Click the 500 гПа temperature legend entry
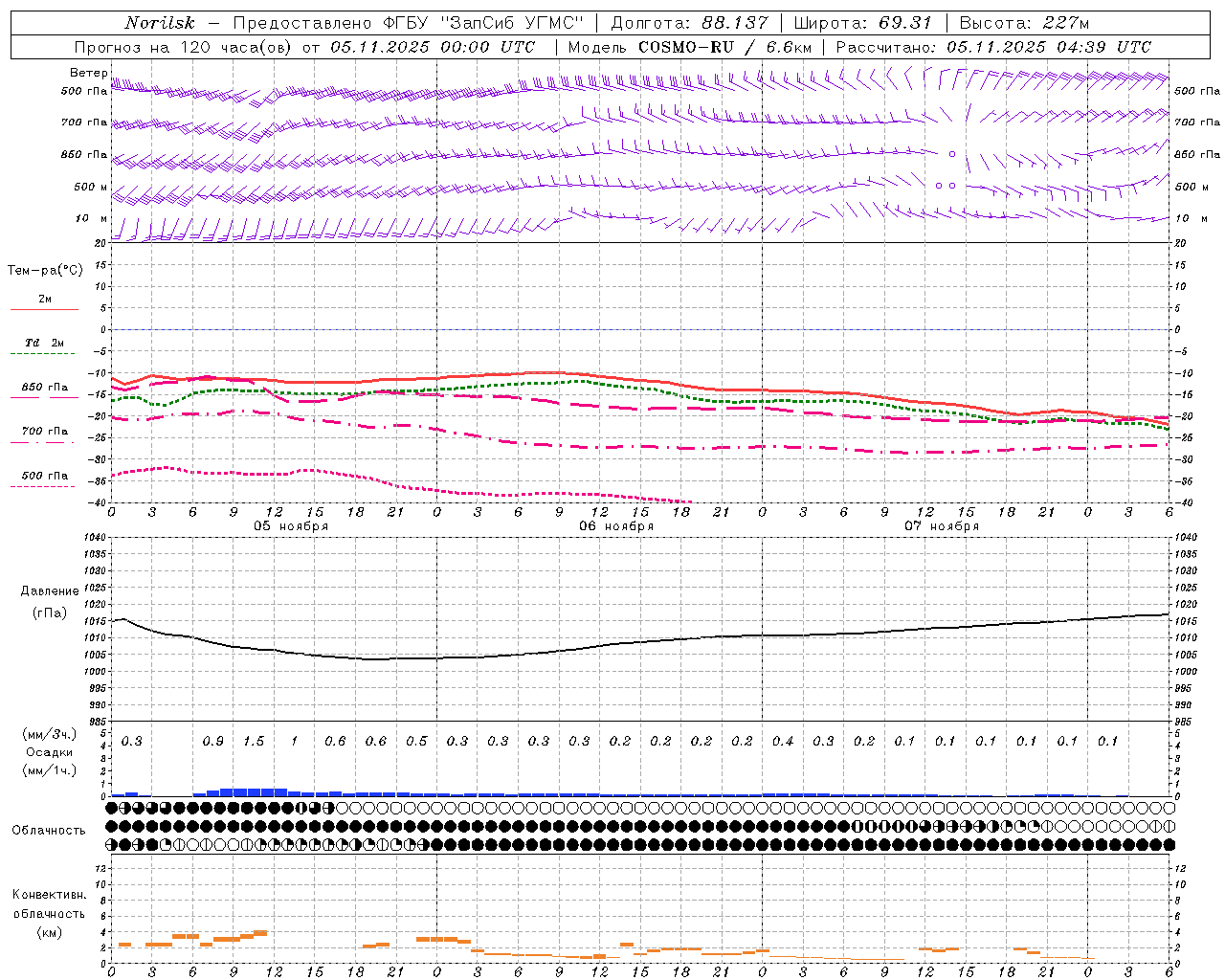1225x980 pixels. click(x=44, y=476)
